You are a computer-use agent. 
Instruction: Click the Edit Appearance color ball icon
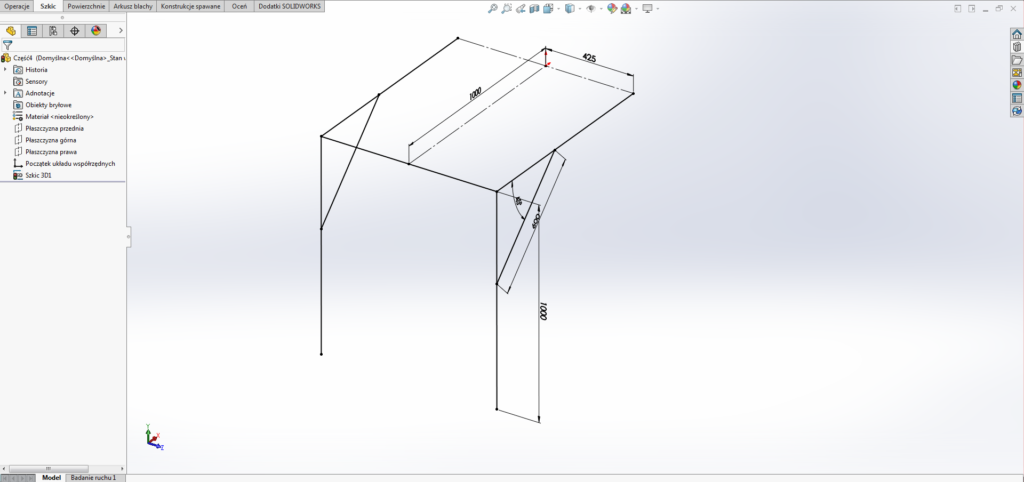click(x=611, y=8)
